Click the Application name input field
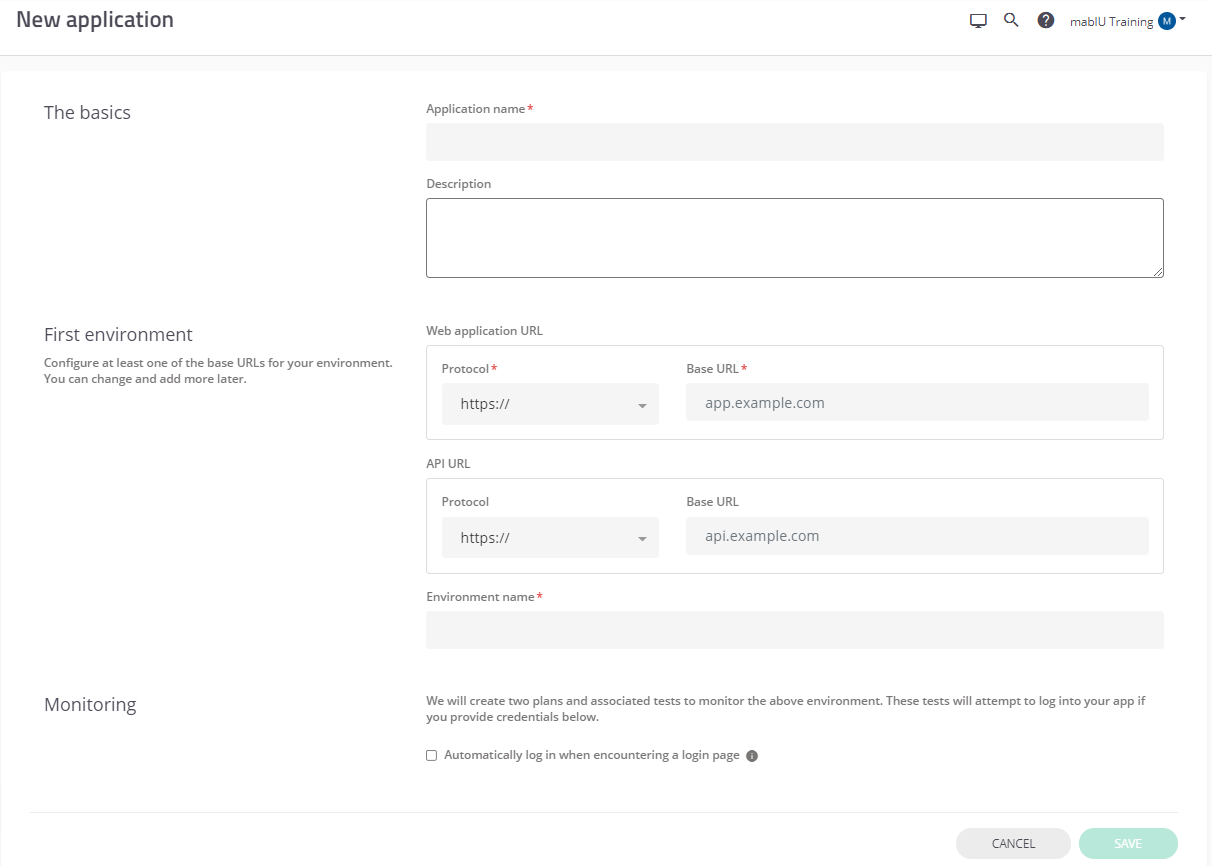Image resolution: width=1212 pixels, height=866 pixels. tap(795, 142)
